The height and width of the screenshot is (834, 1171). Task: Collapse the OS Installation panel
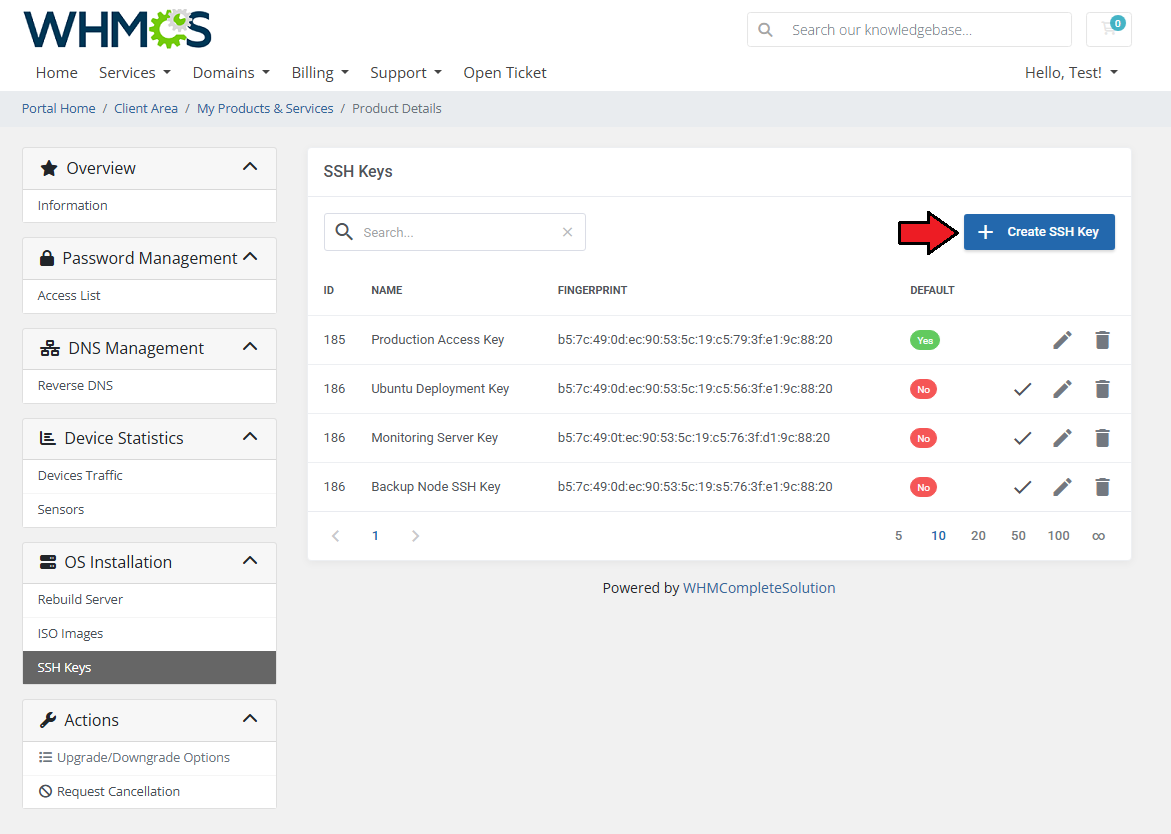click(250, 560)
